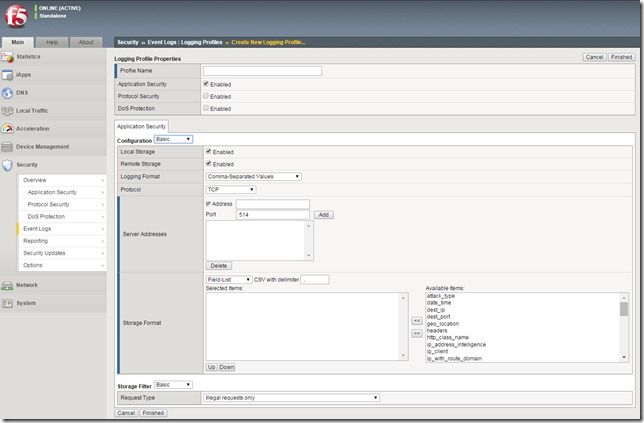
Task: Expand the Request Type dropdown
Action: pos(293,397)
